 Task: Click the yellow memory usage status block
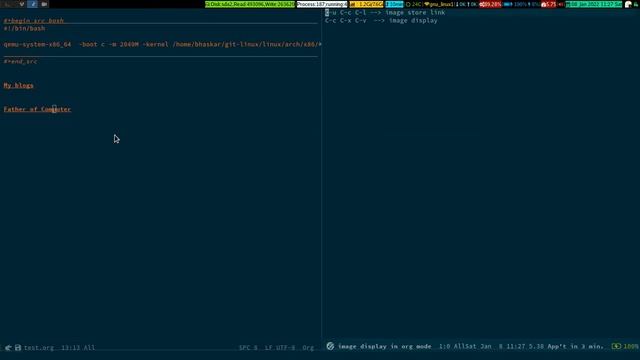(367, 4)
